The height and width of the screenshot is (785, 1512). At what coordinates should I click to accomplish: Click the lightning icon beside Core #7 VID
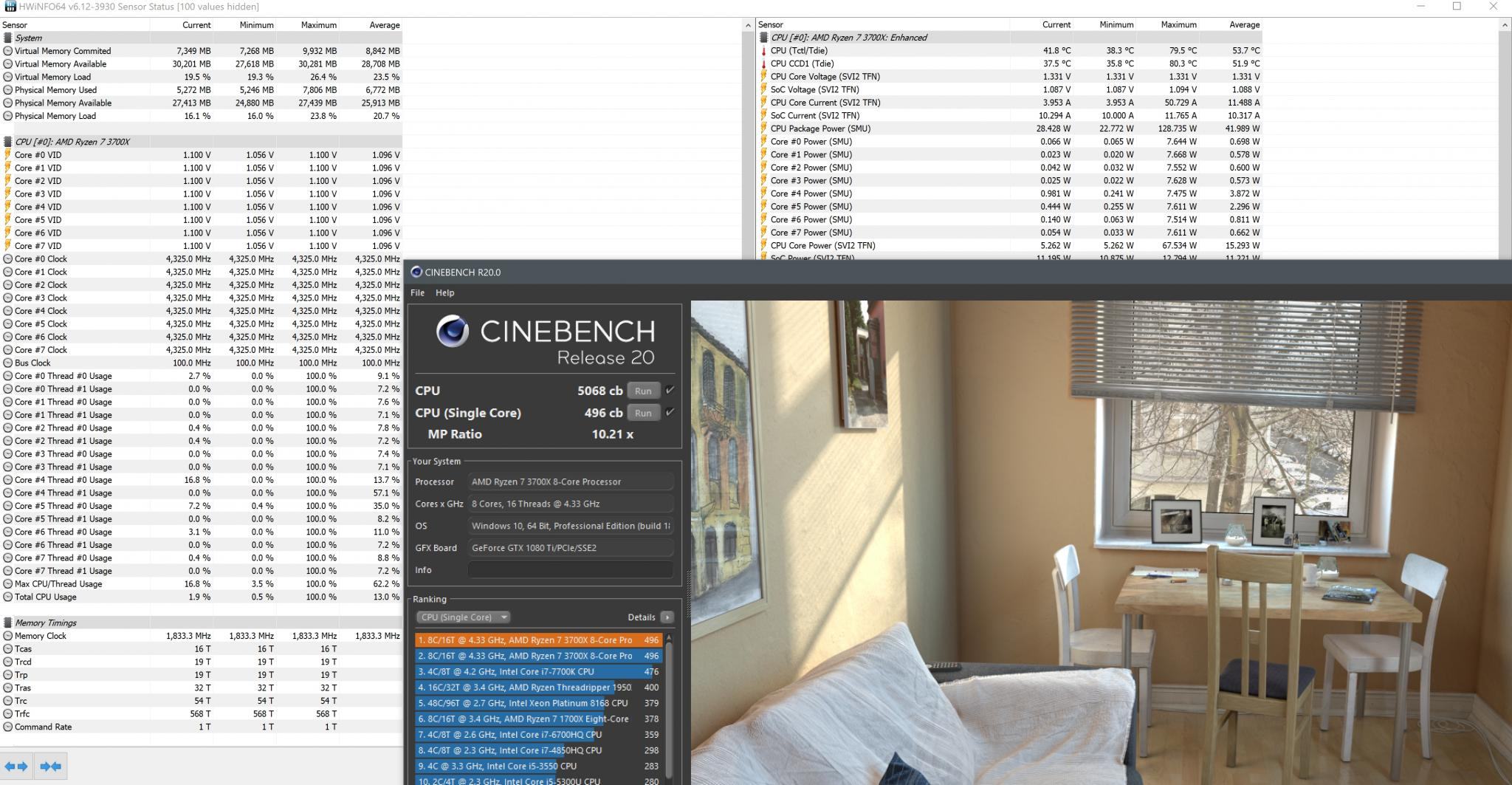click(7, 246)
